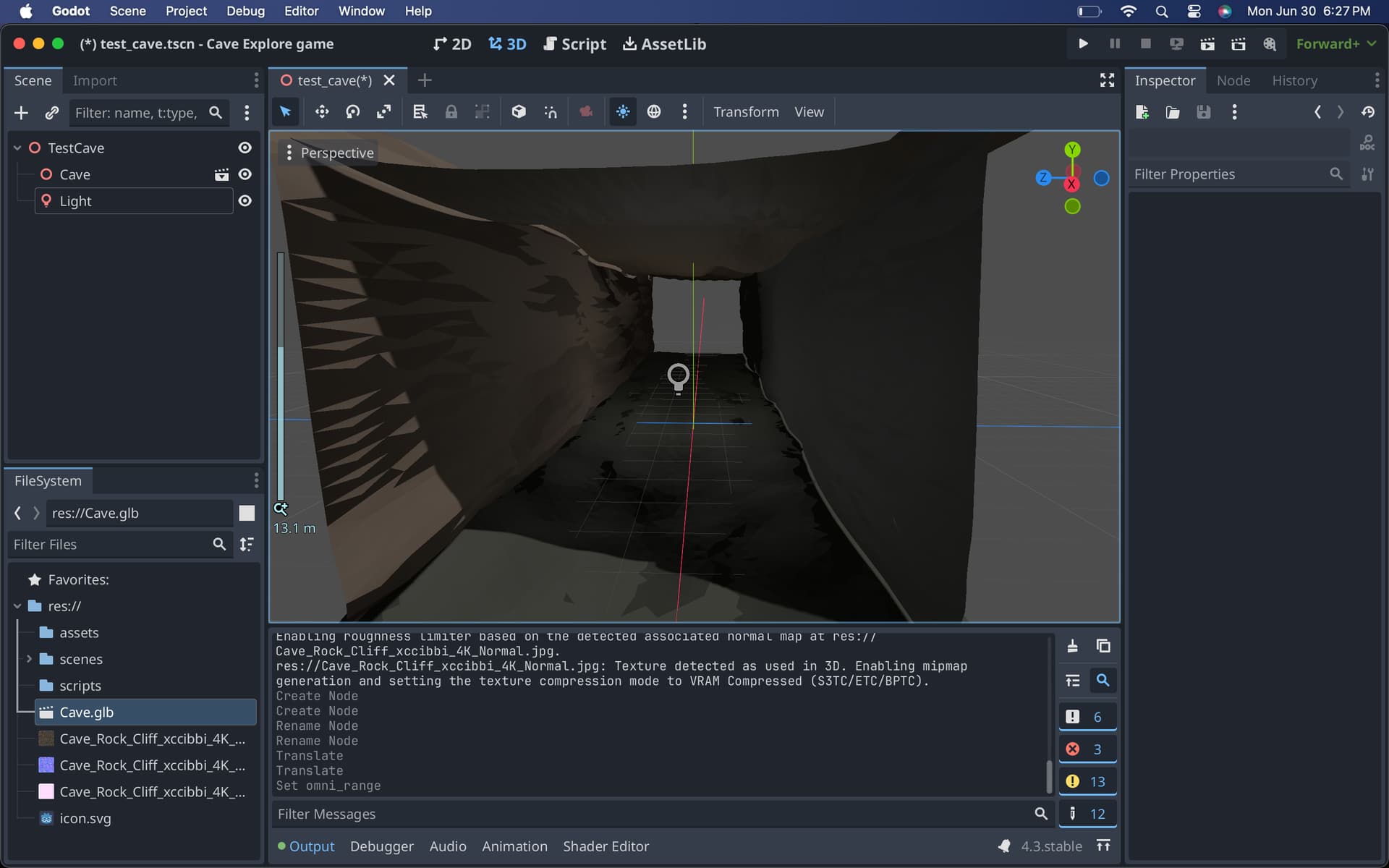1389x868 pixels.
Task: Toggle error messages filter showing 3
Action: point(1087,749)
